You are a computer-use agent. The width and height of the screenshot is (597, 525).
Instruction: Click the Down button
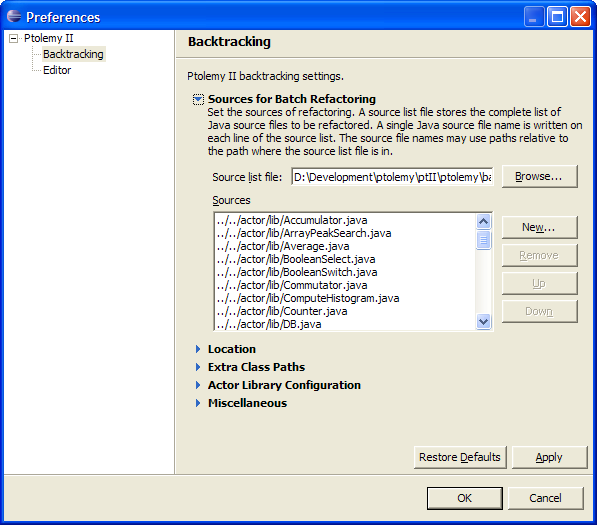[x=539, y=311]
